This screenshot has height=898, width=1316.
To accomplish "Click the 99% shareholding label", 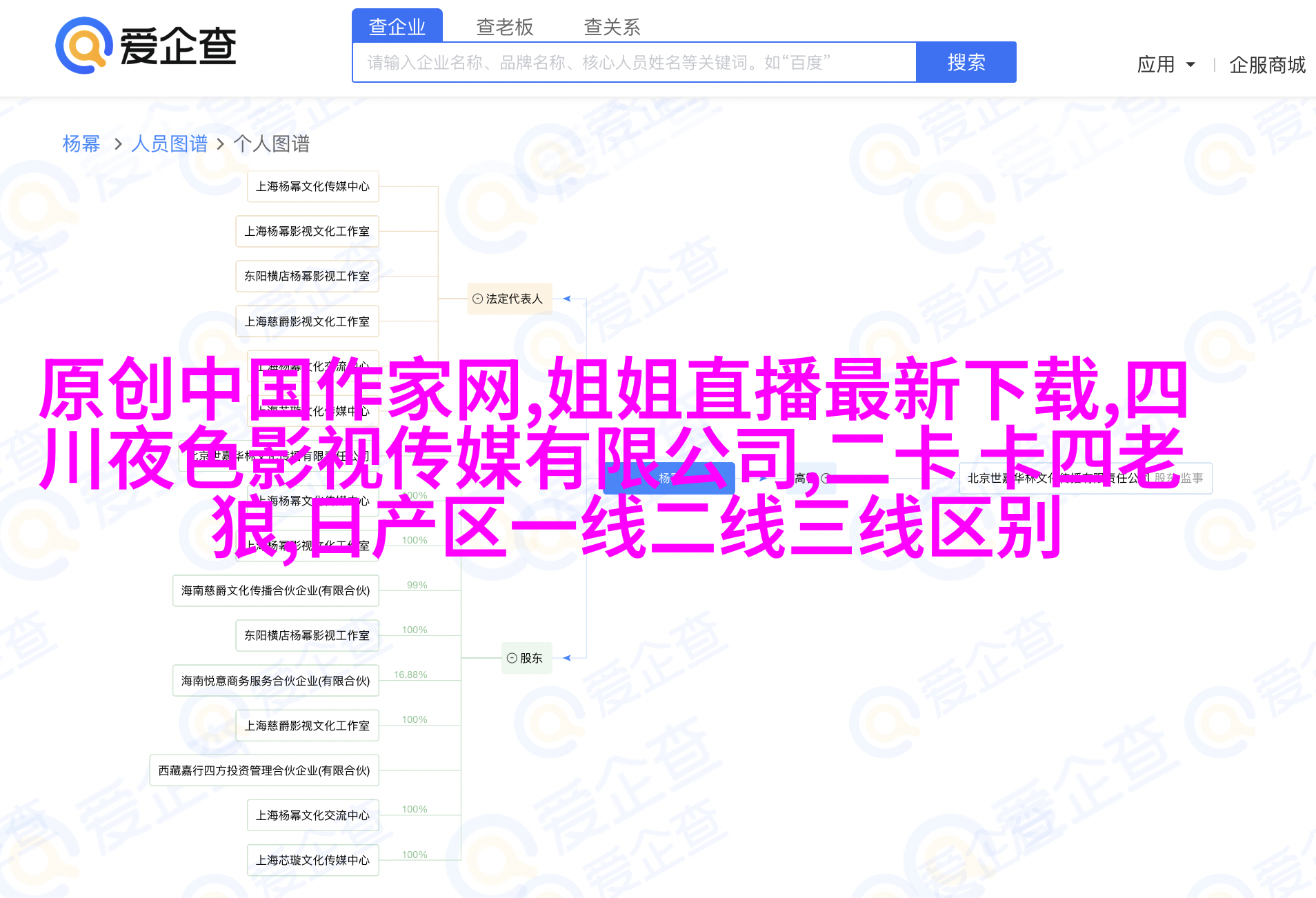I will (417, 585).
